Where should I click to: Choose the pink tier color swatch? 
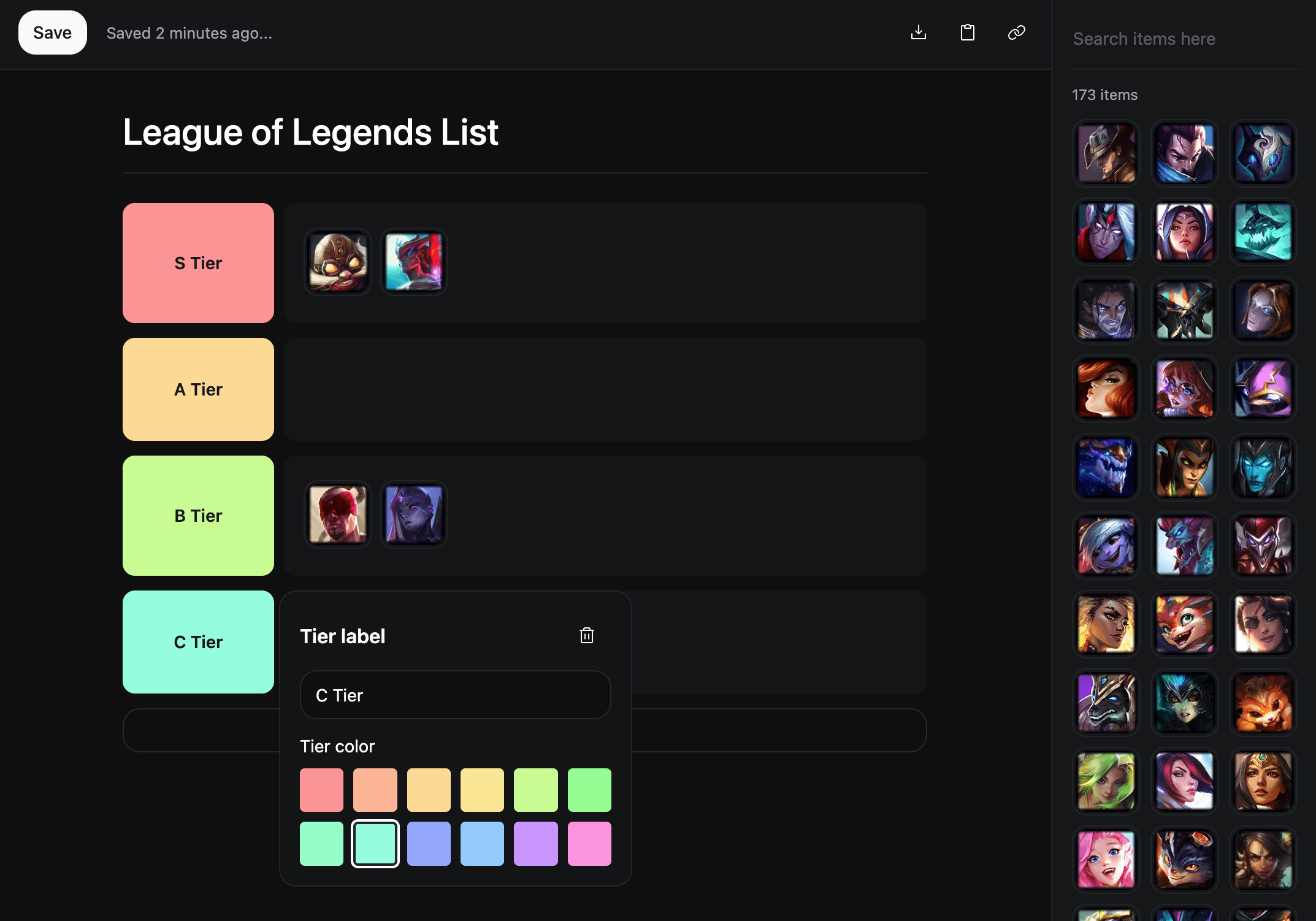pyautogui.click(x=589, y=844)
